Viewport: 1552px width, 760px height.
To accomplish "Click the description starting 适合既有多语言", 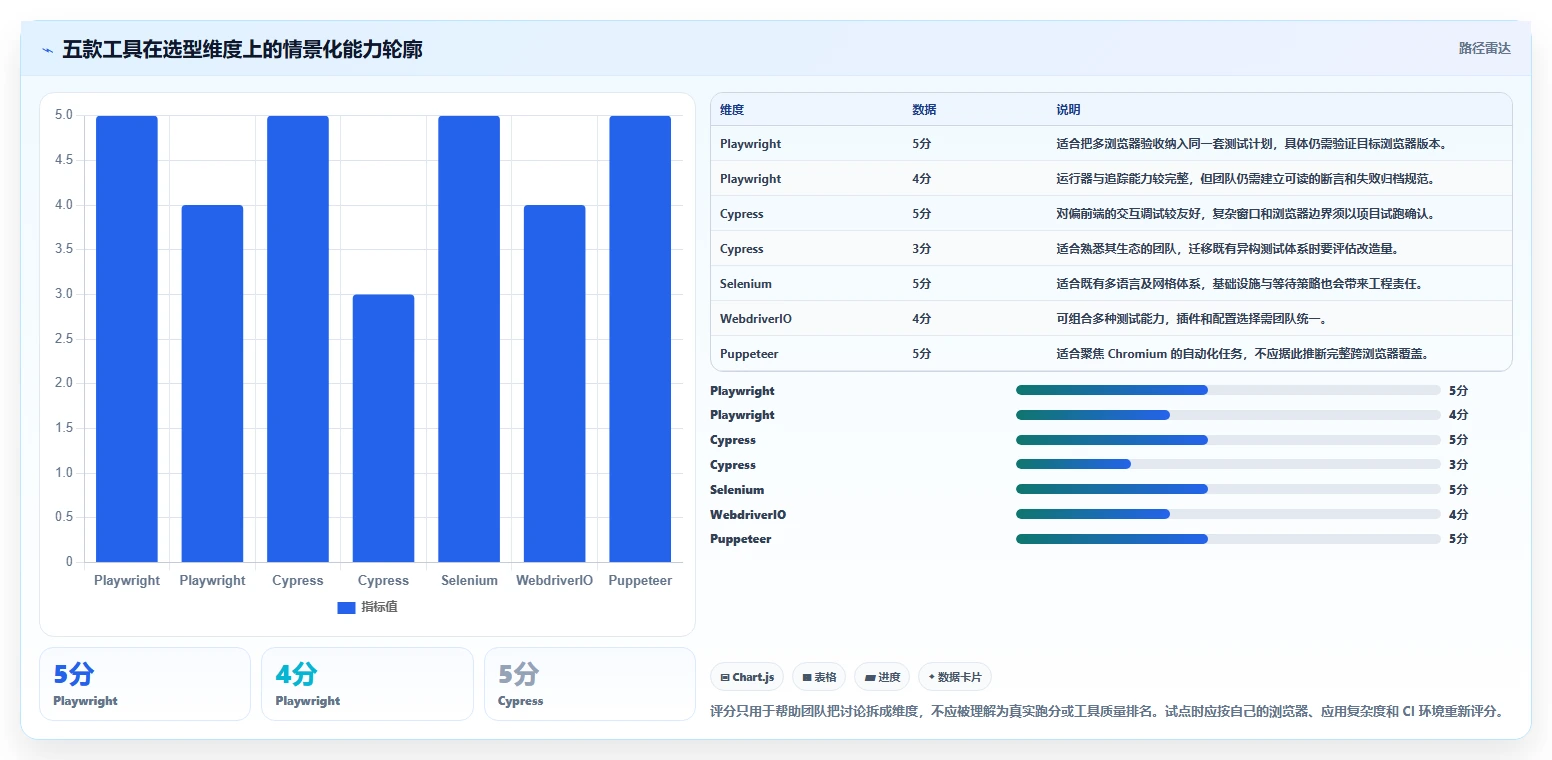I will pos(1239,284).
